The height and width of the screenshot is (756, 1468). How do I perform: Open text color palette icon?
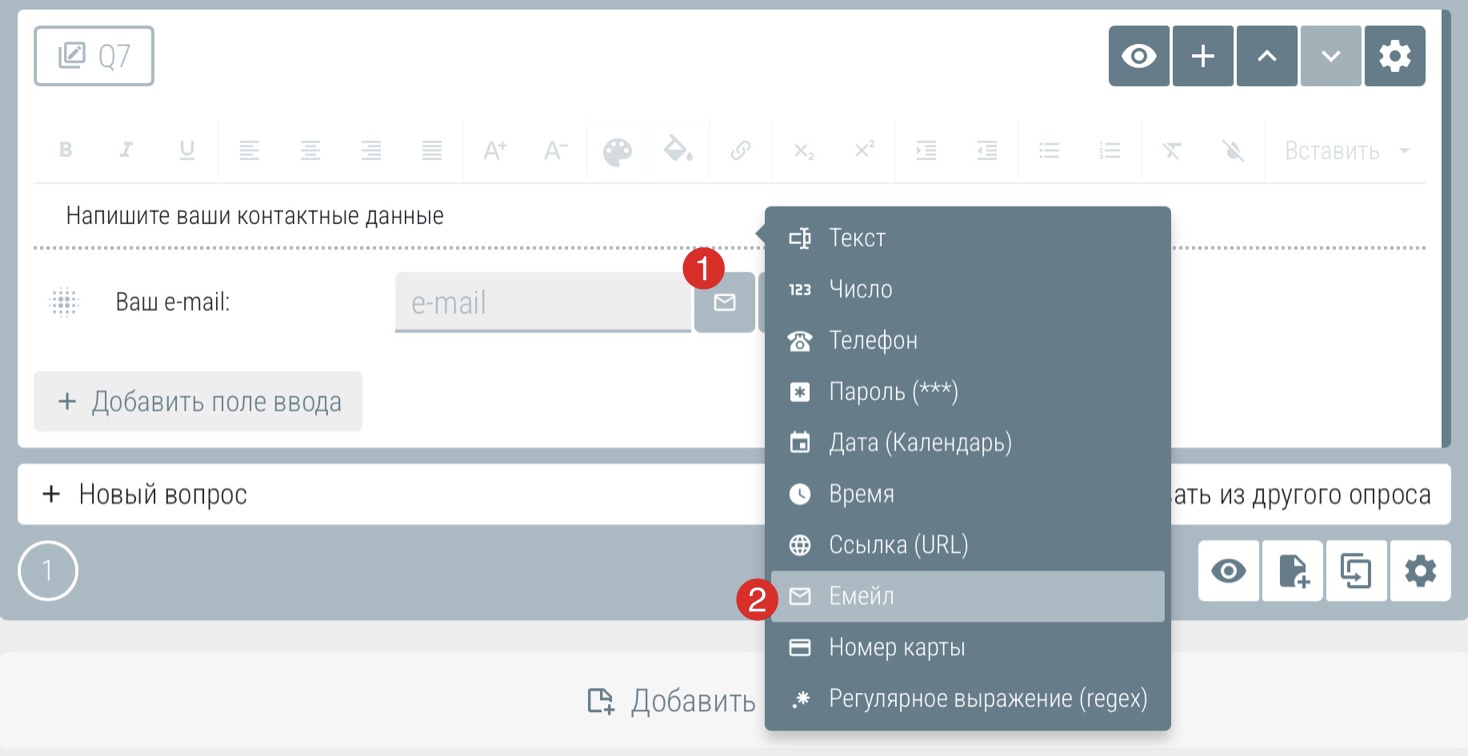click(x=617, y=151)
